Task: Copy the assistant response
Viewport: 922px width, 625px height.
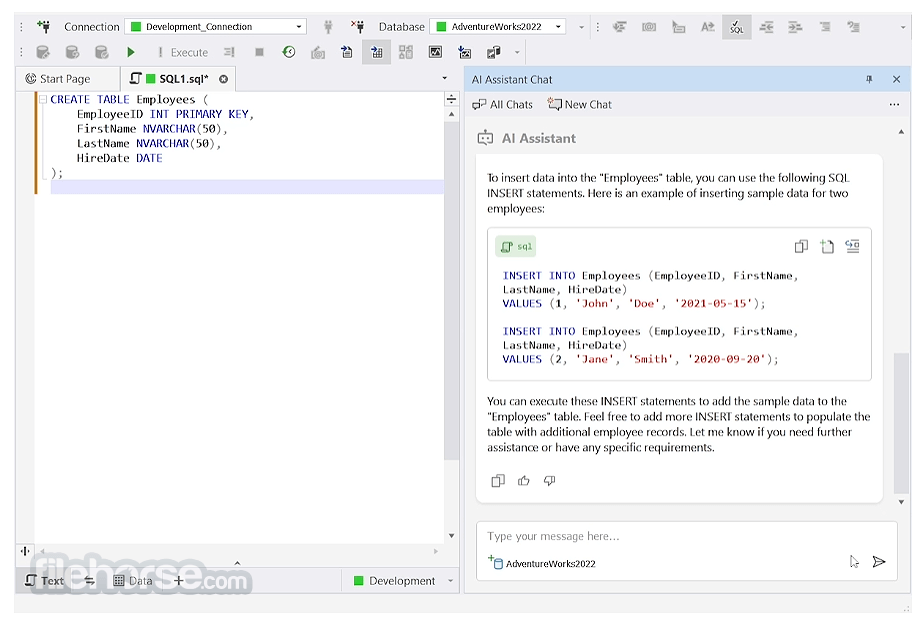Action: coord(497,481)
